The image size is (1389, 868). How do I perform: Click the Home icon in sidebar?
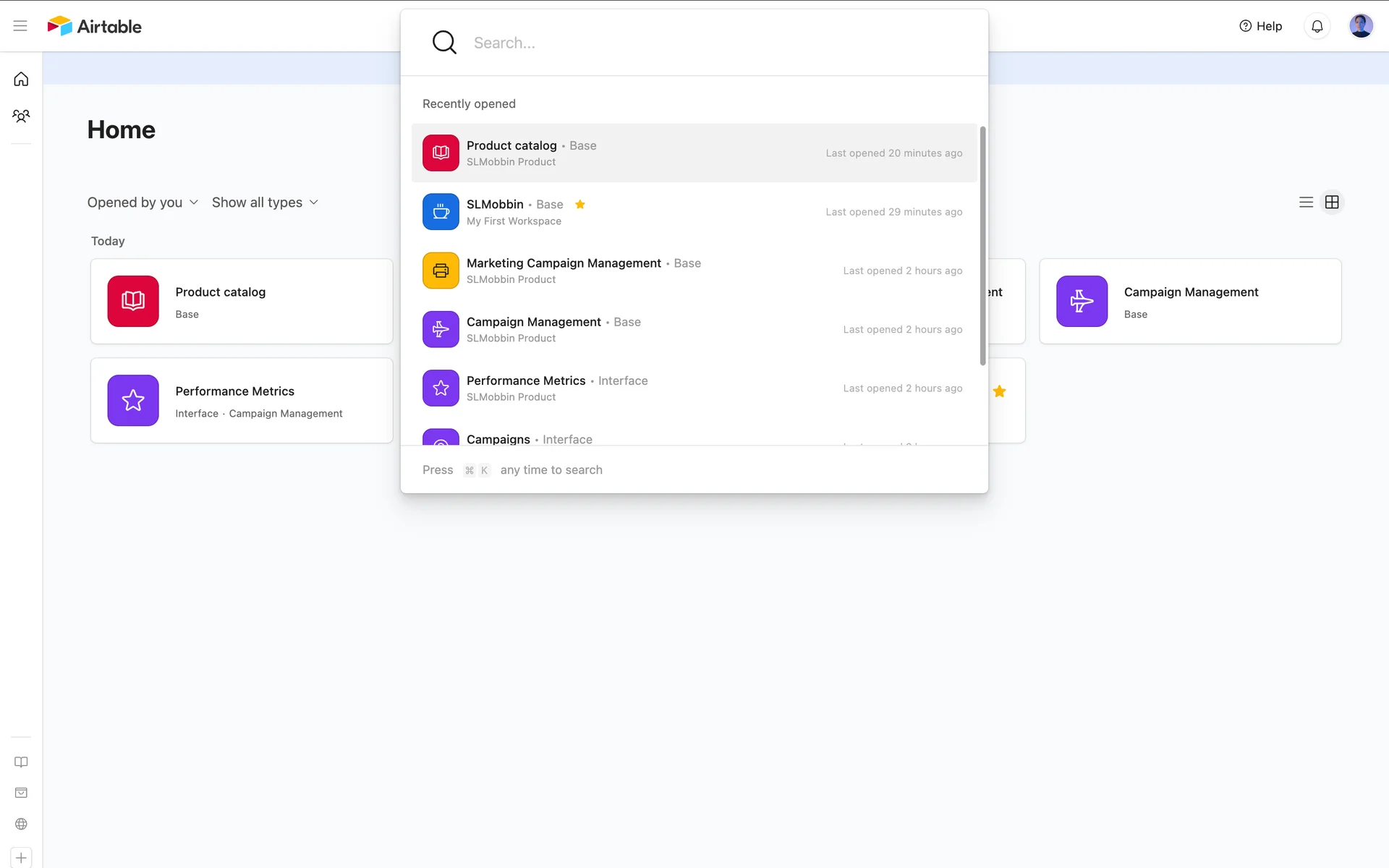click(x=21, y=79)
